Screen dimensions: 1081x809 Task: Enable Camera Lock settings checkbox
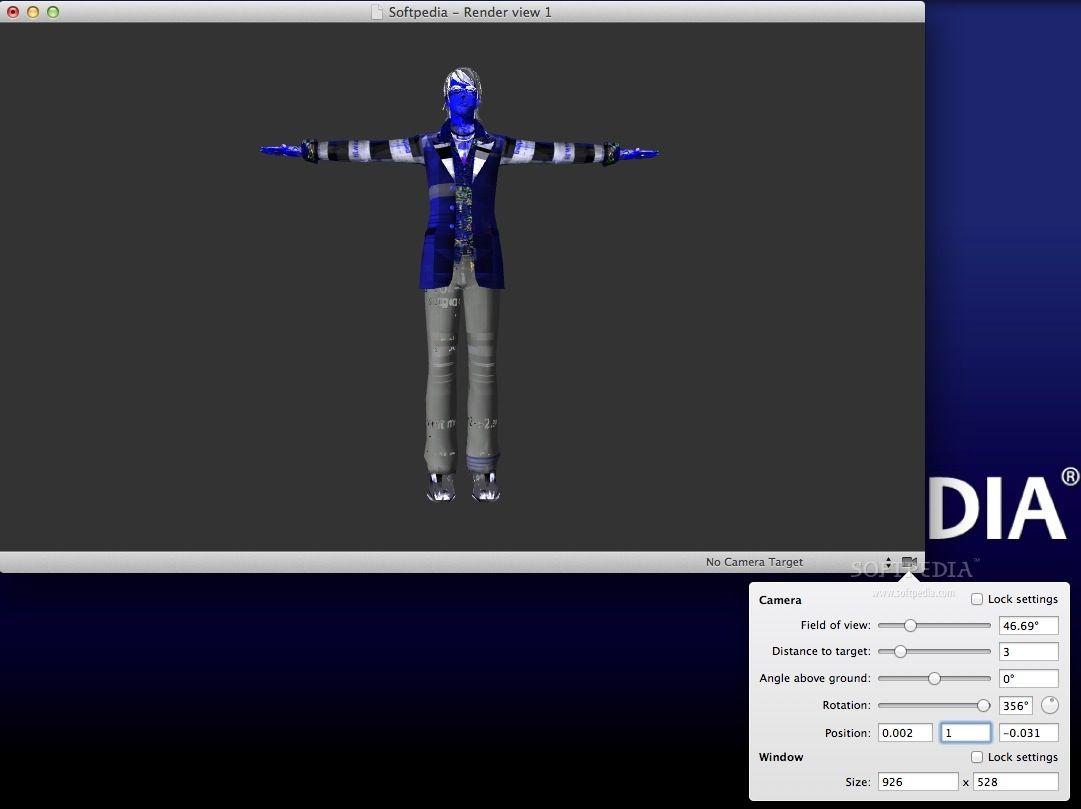point(977,599)
